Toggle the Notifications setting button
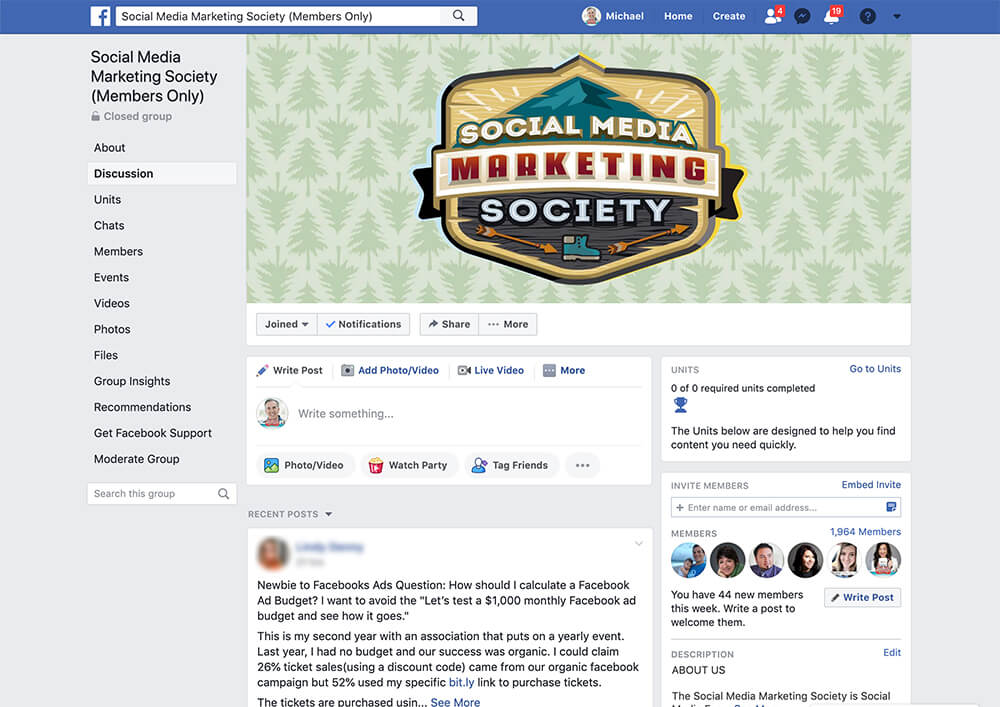 point(364,324)
